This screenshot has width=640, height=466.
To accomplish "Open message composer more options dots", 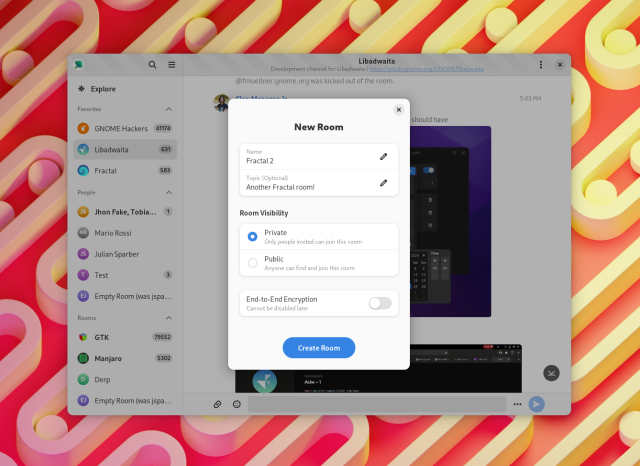I will tap(517, 404).
